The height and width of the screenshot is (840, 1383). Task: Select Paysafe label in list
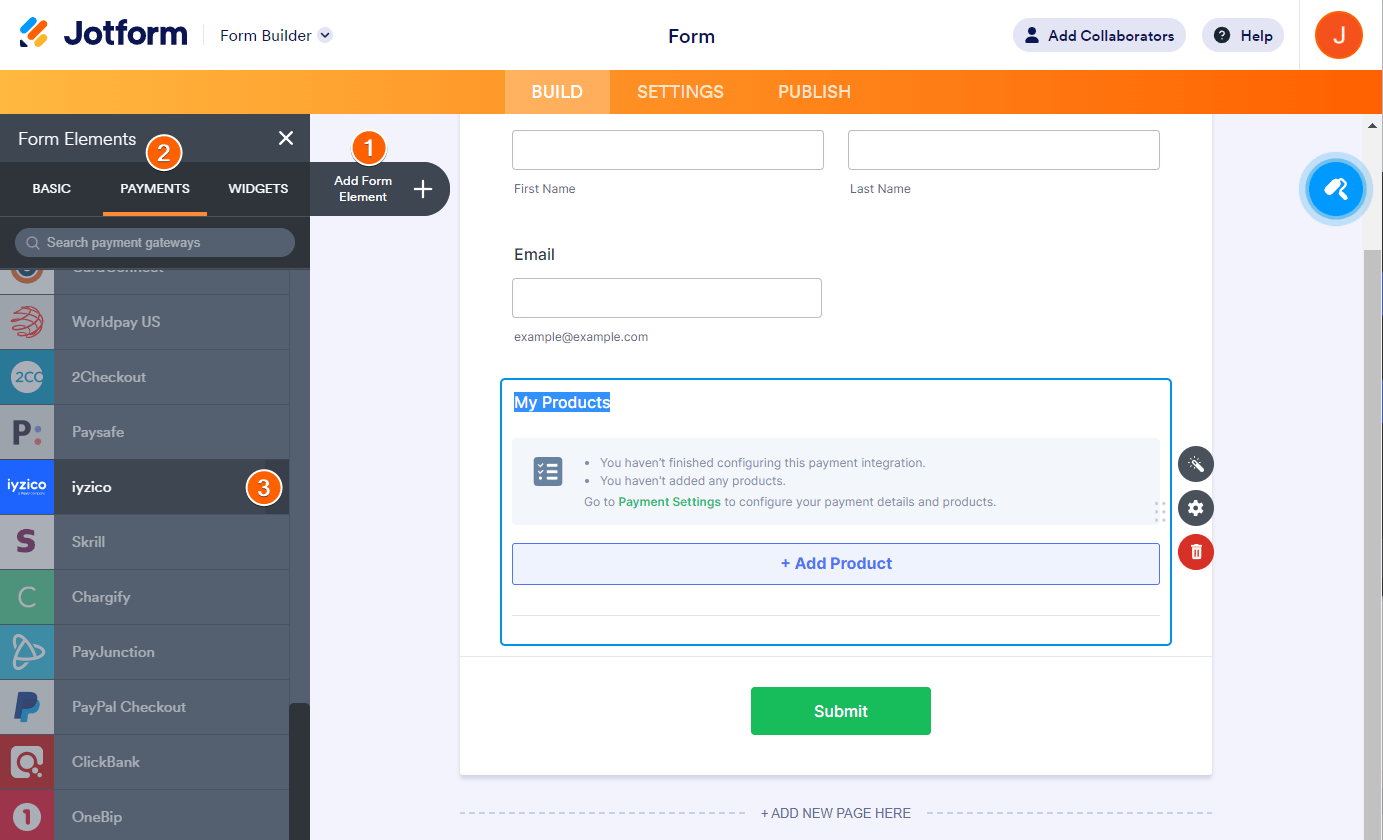pos(98,432)
